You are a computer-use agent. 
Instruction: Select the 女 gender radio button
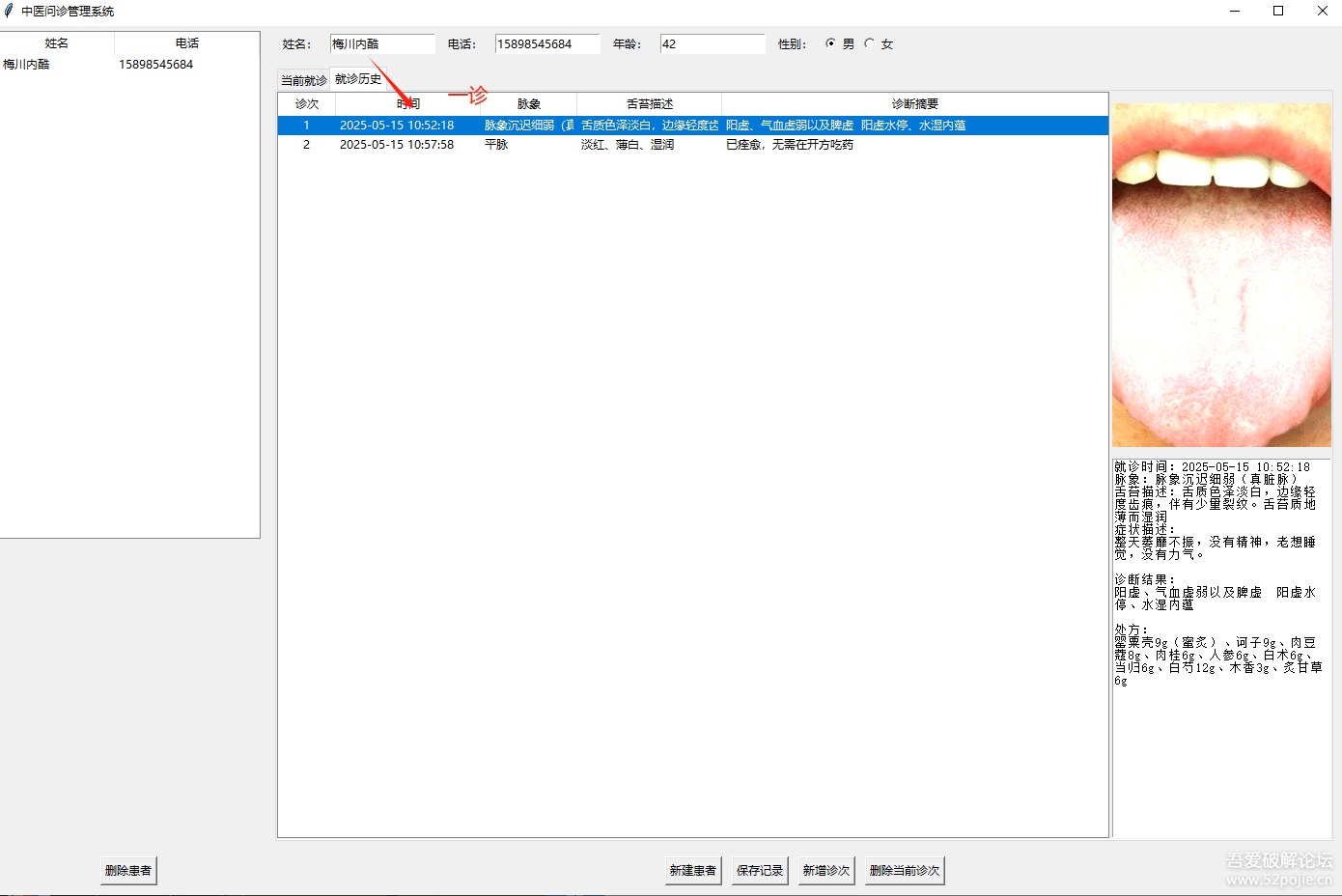point(869,43)
